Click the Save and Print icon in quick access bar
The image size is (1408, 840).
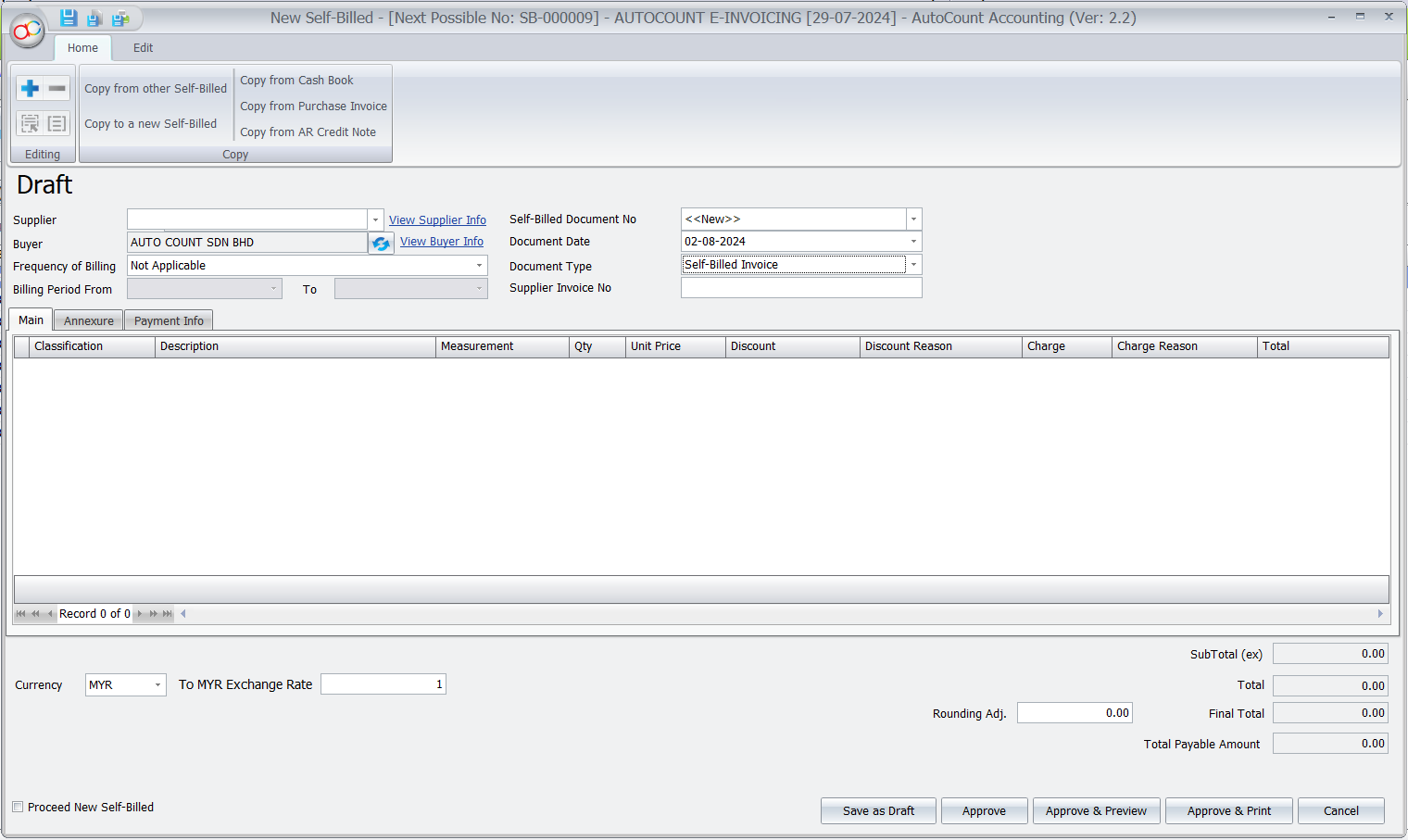[x=120, y=18]
